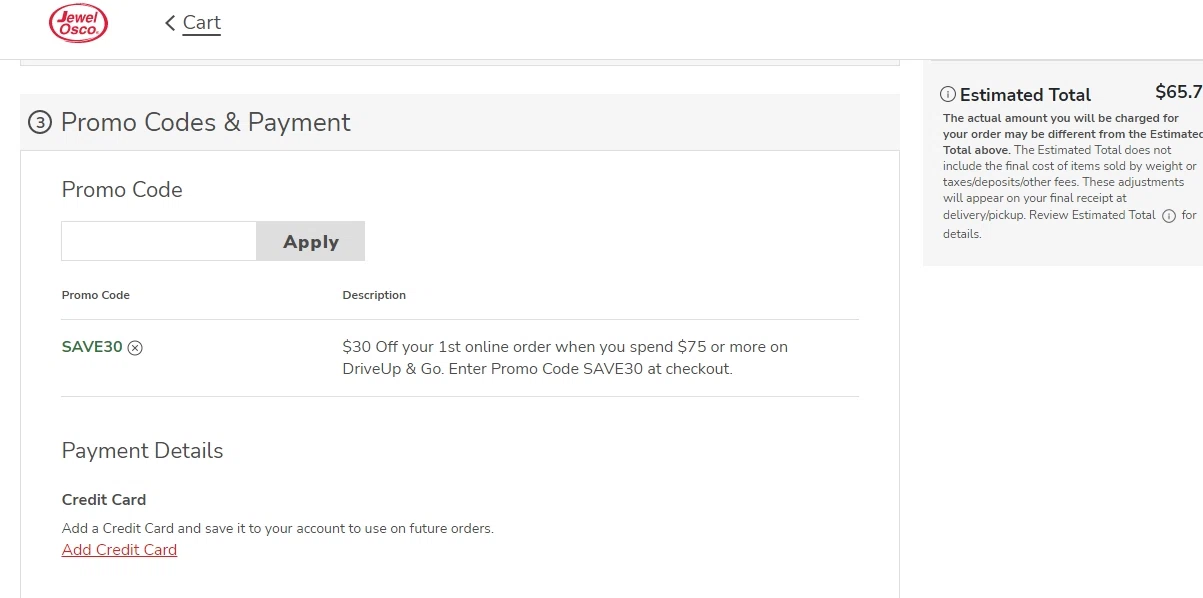Click the circled step 3 icon
The width and height of the screenshot is (1203, 598).
coord(39,123)
